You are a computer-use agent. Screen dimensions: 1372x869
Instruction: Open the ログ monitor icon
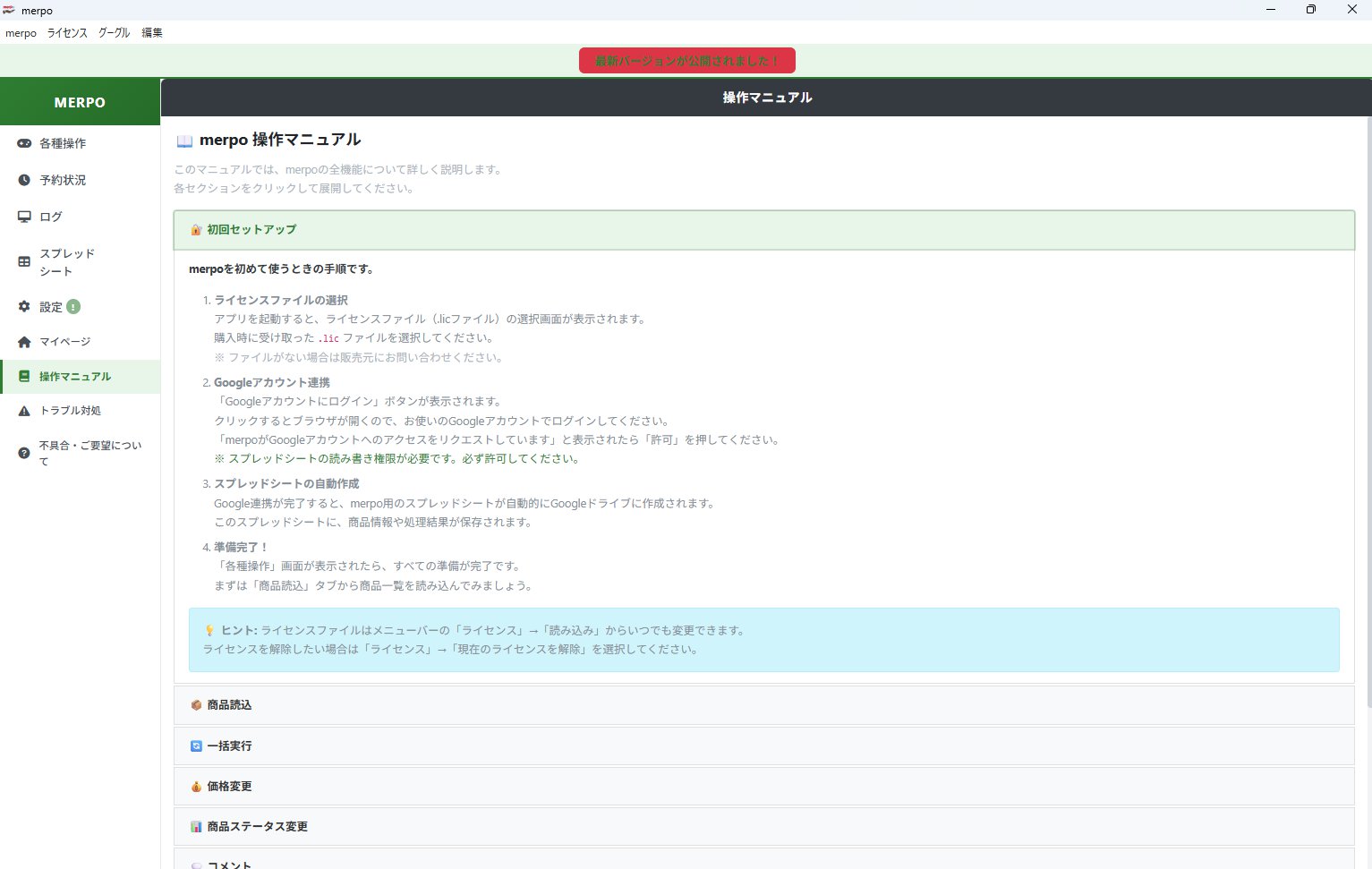24,217
